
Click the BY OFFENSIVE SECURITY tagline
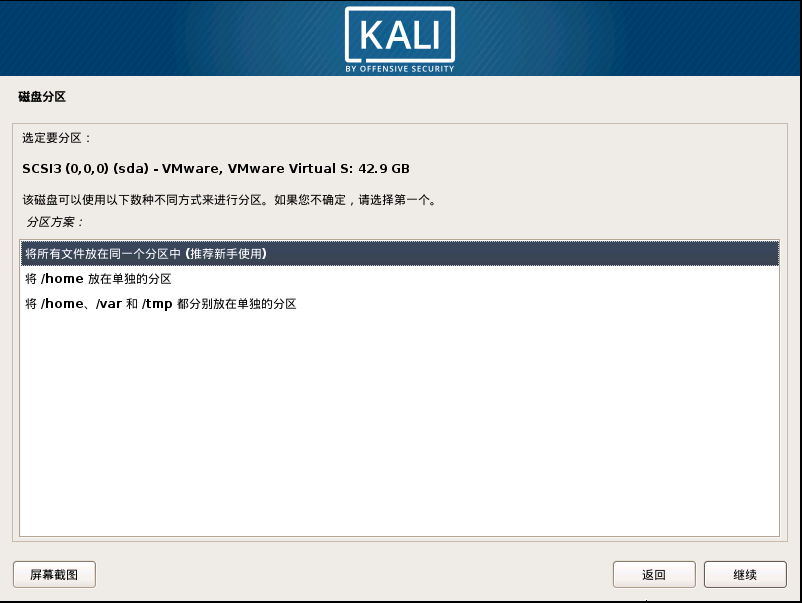[x=399, y=69]
